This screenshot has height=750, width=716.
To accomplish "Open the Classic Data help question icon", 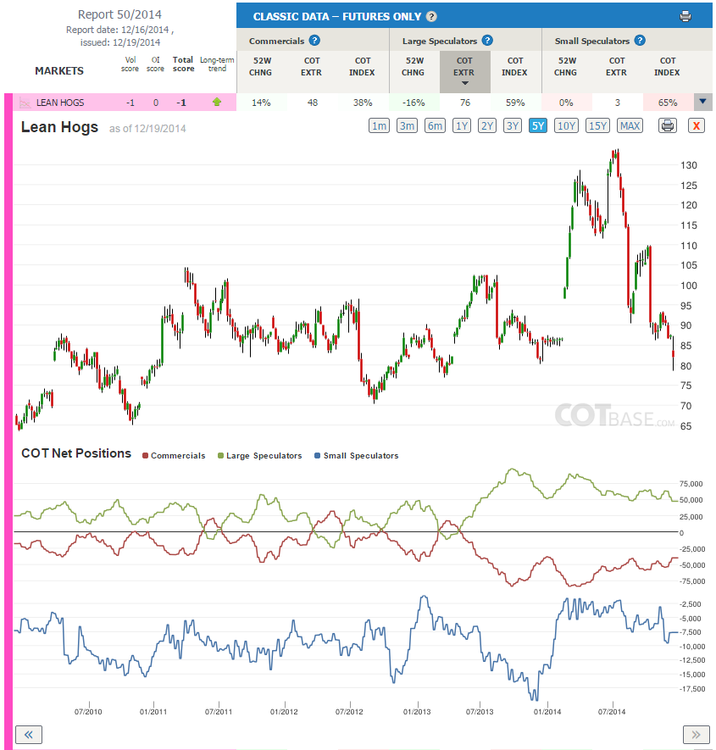I will pyautogui.click(x=431, y=17).
